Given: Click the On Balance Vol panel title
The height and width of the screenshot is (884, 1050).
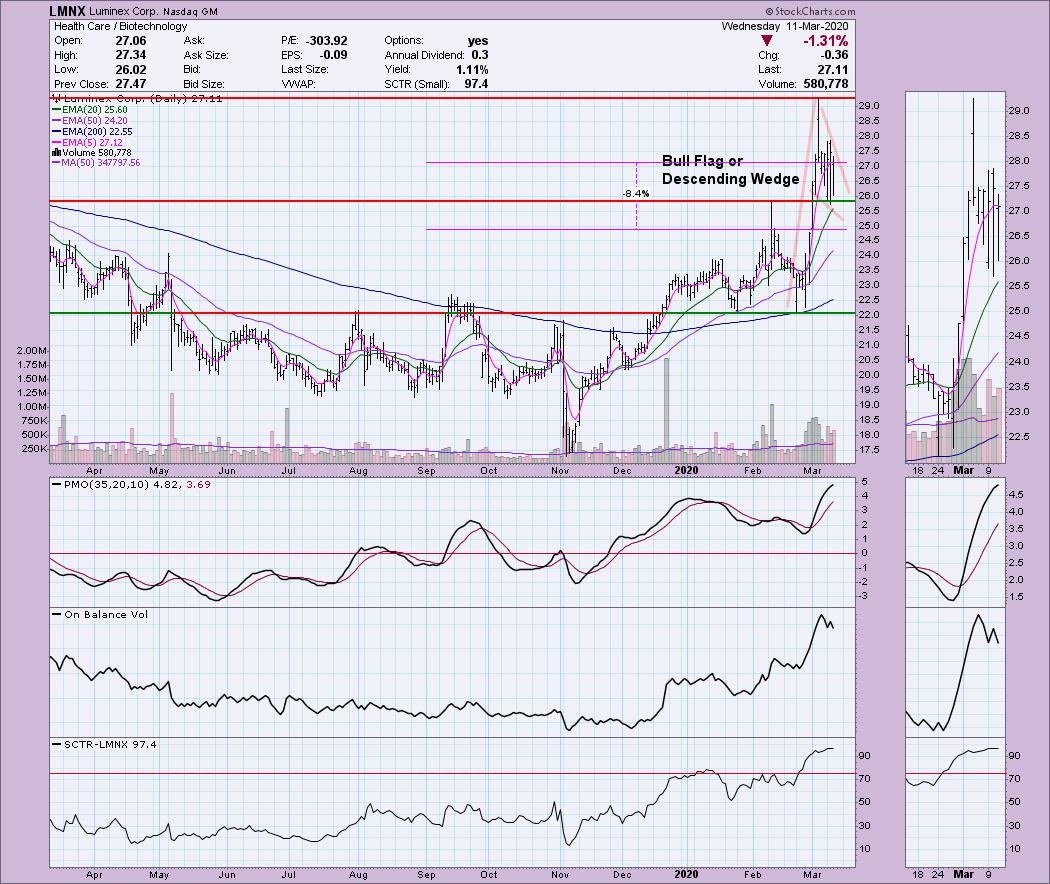Looking at the screenshot, I should 106,615.
